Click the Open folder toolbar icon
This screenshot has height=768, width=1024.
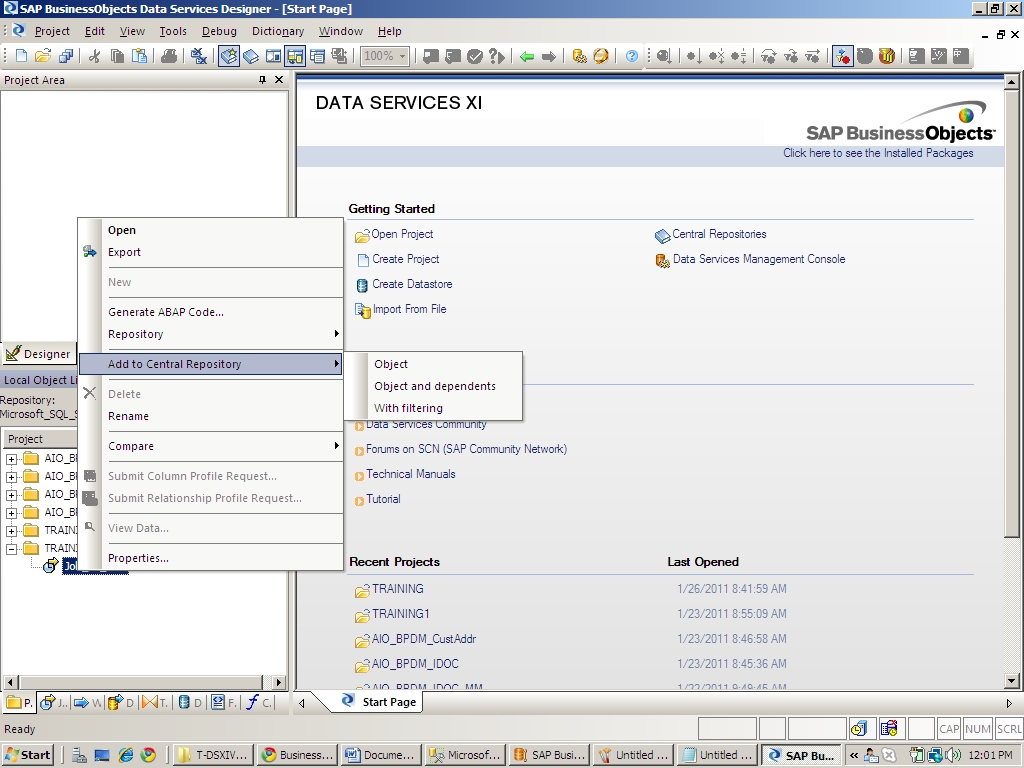(x=43, y=56)
